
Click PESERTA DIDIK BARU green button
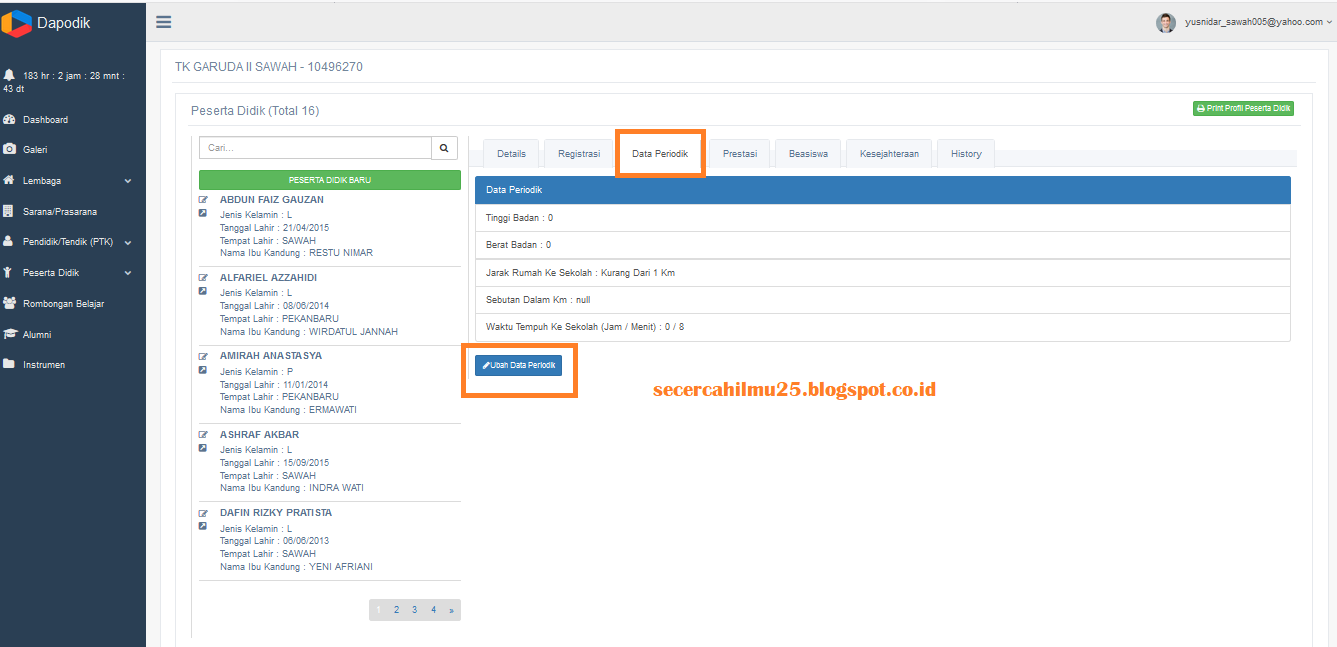pyautogui.click(x=330, y=180)
